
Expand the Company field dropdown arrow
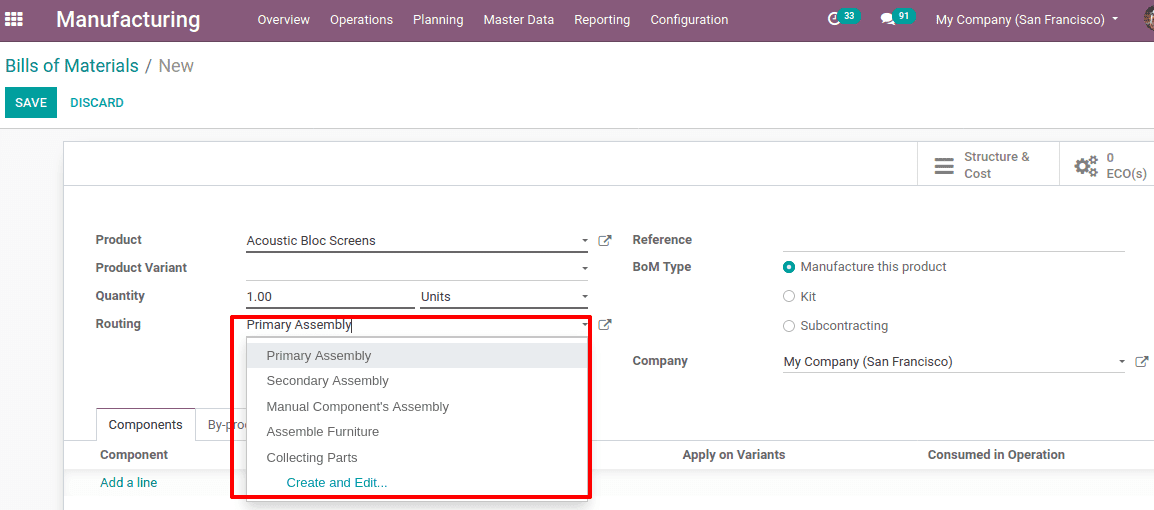(x=1122, y=361)
